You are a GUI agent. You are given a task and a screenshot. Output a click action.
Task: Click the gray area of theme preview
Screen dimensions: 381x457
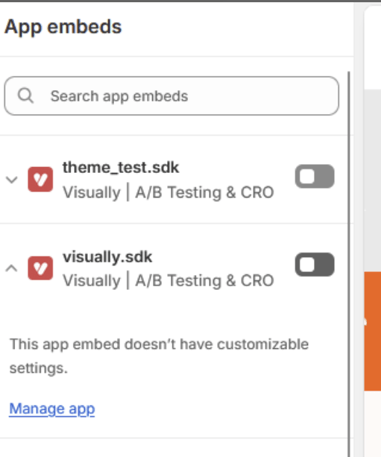373,180
